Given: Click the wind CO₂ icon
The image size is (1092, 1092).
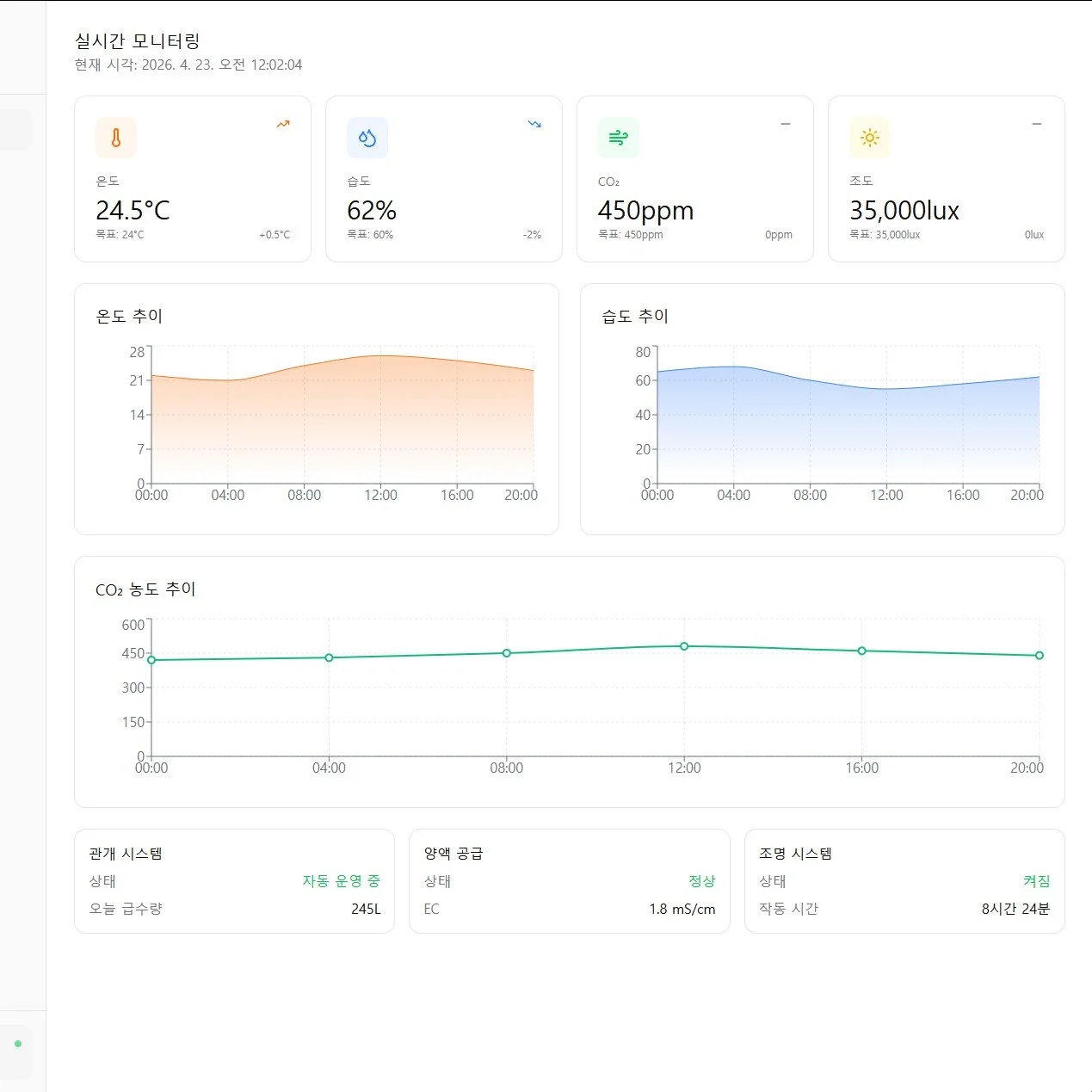Looking at the screenshot, I should [619, 138].
